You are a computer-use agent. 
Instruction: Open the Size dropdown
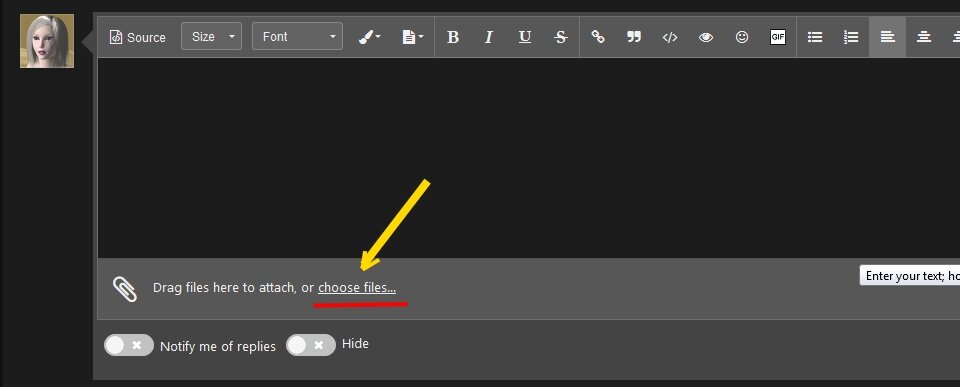[x=211, y=37]
